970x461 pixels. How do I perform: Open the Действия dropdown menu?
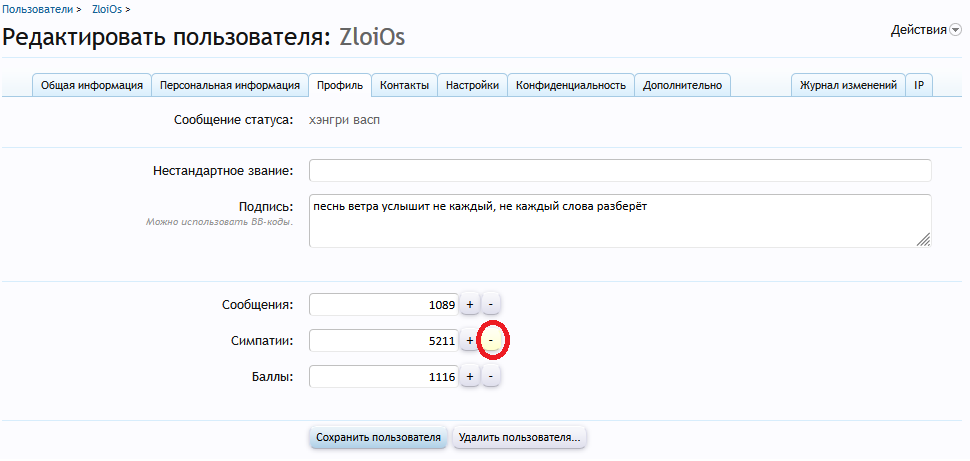click(x=925, y=30)
